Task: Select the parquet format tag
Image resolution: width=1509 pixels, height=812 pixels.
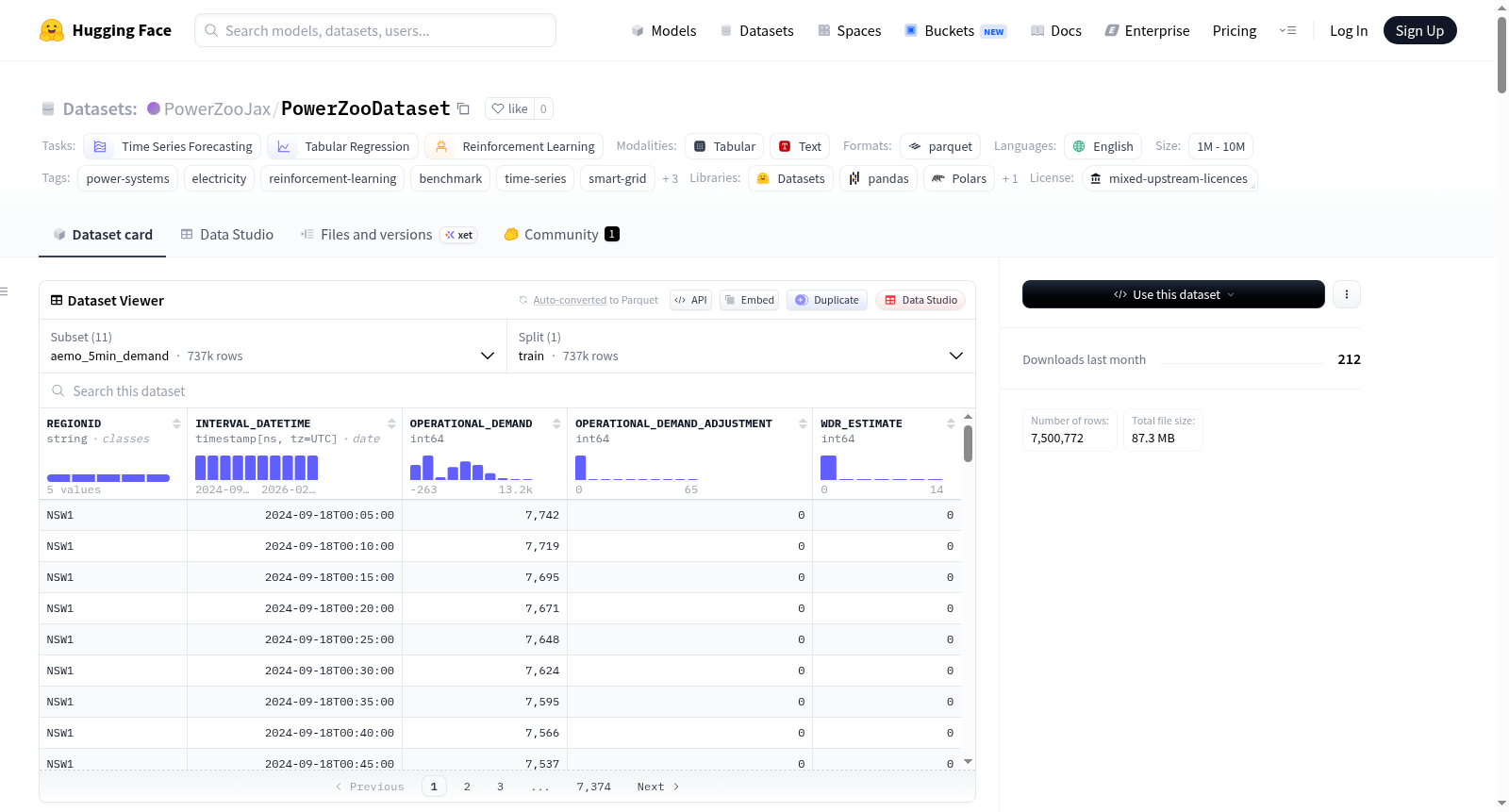Action: pyautogui.click(x=940, y=146)
